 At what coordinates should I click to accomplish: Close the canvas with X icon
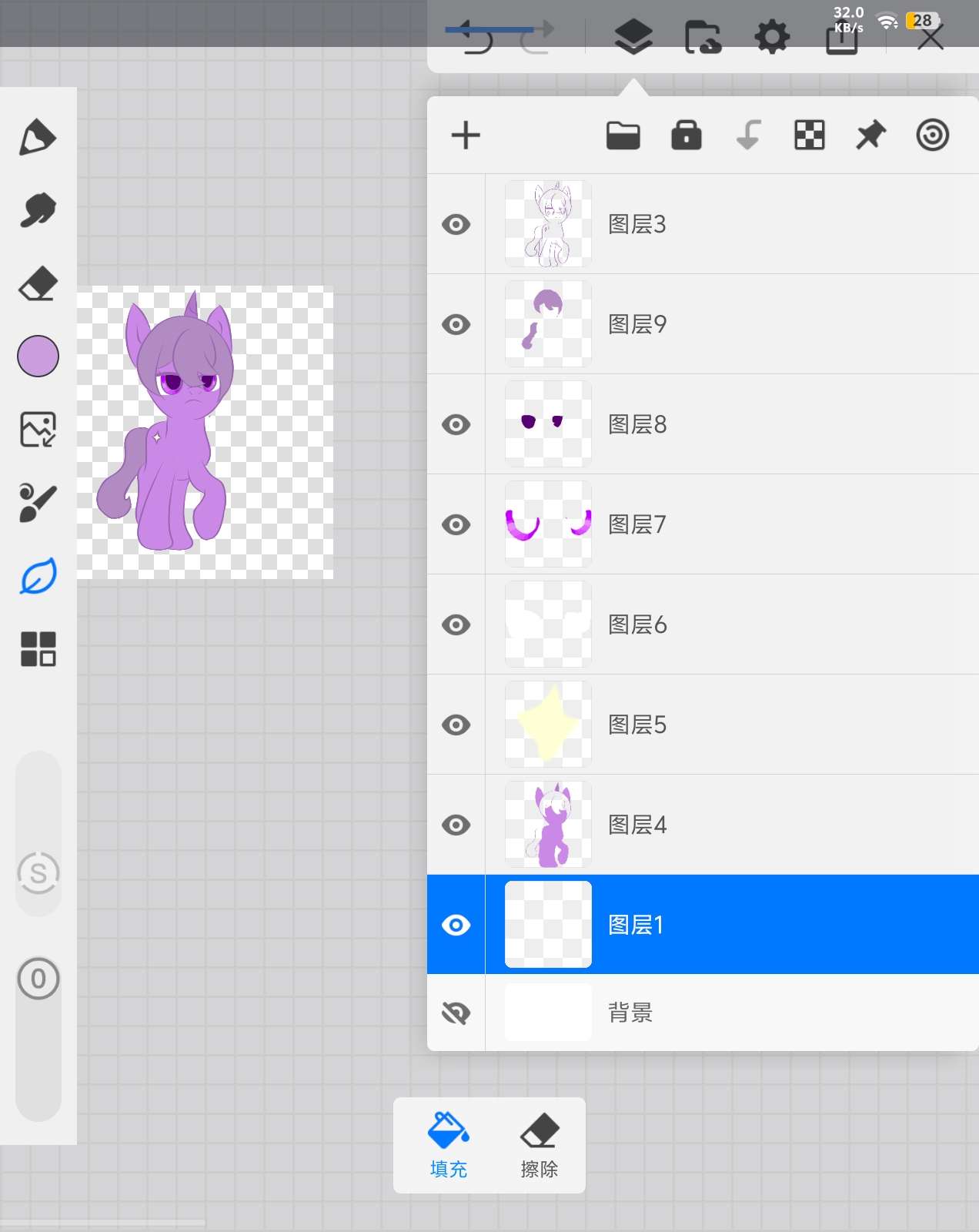[x=931, y=37]
